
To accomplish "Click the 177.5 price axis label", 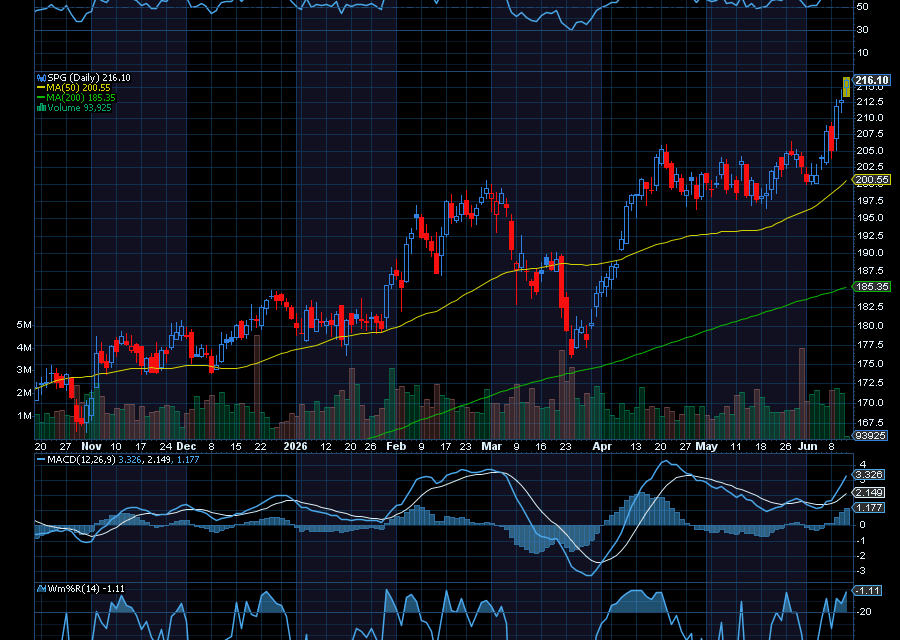I will point(870,344).
